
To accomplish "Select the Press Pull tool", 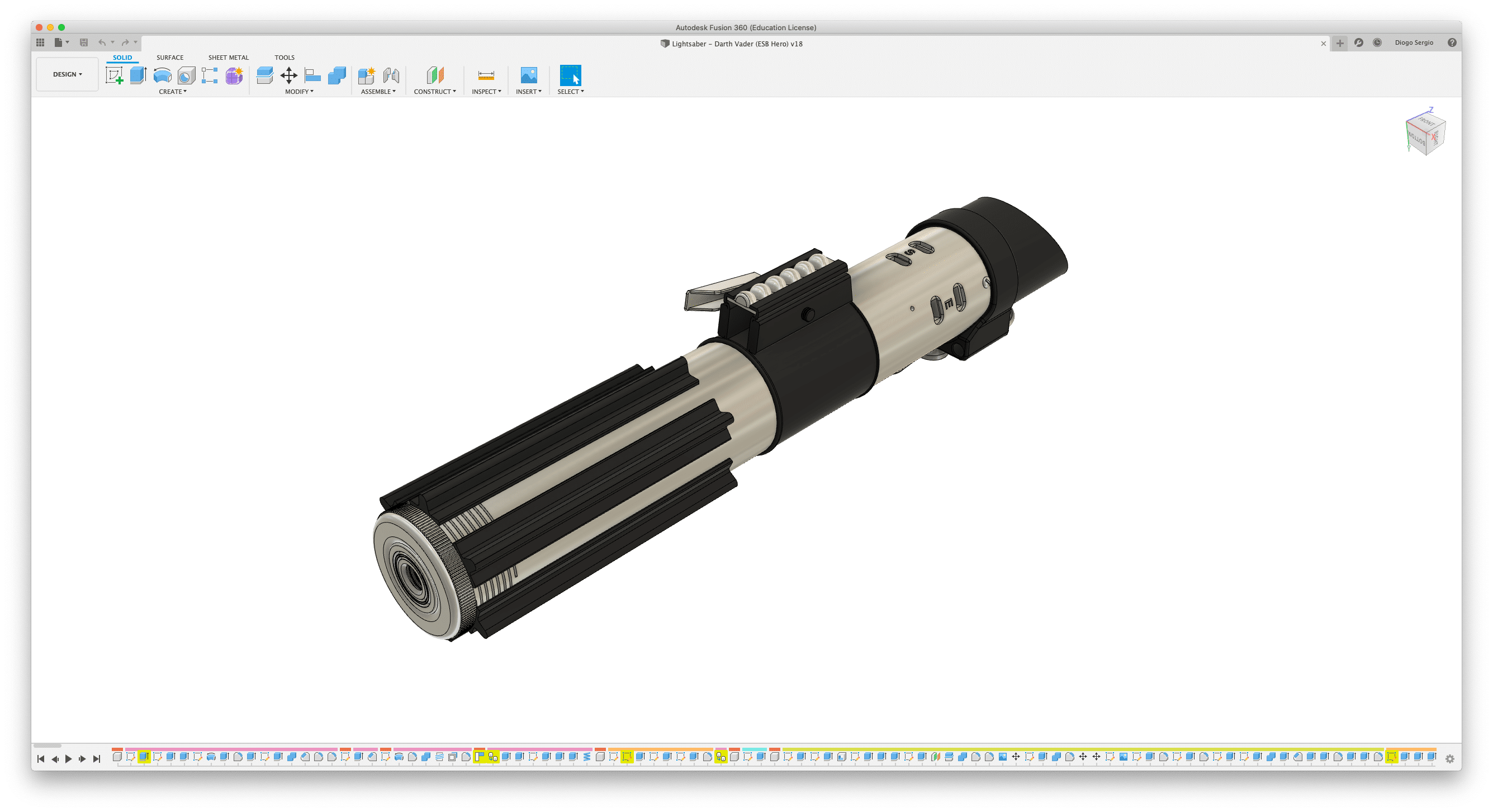I will click(264, 75).
